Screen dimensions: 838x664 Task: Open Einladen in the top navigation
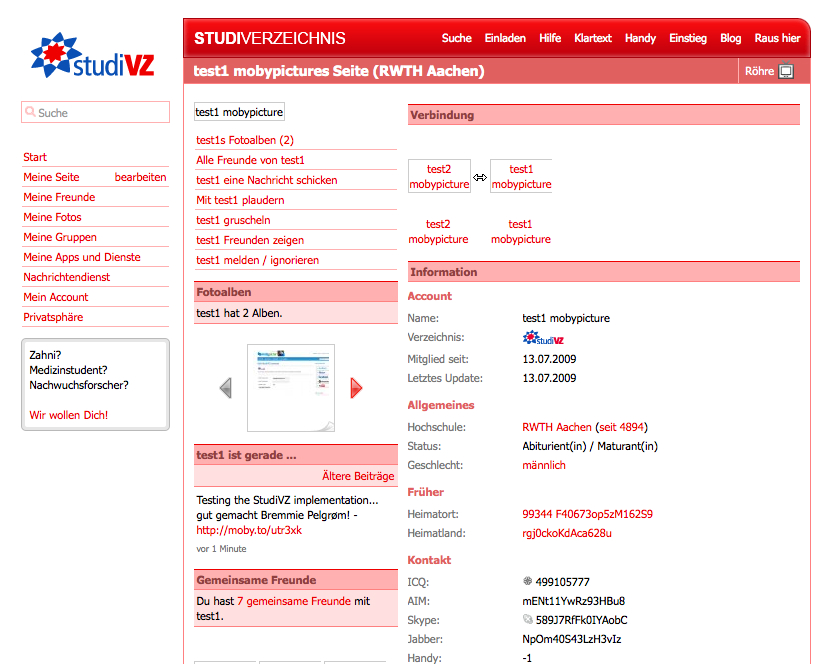(x=505, y=38)
